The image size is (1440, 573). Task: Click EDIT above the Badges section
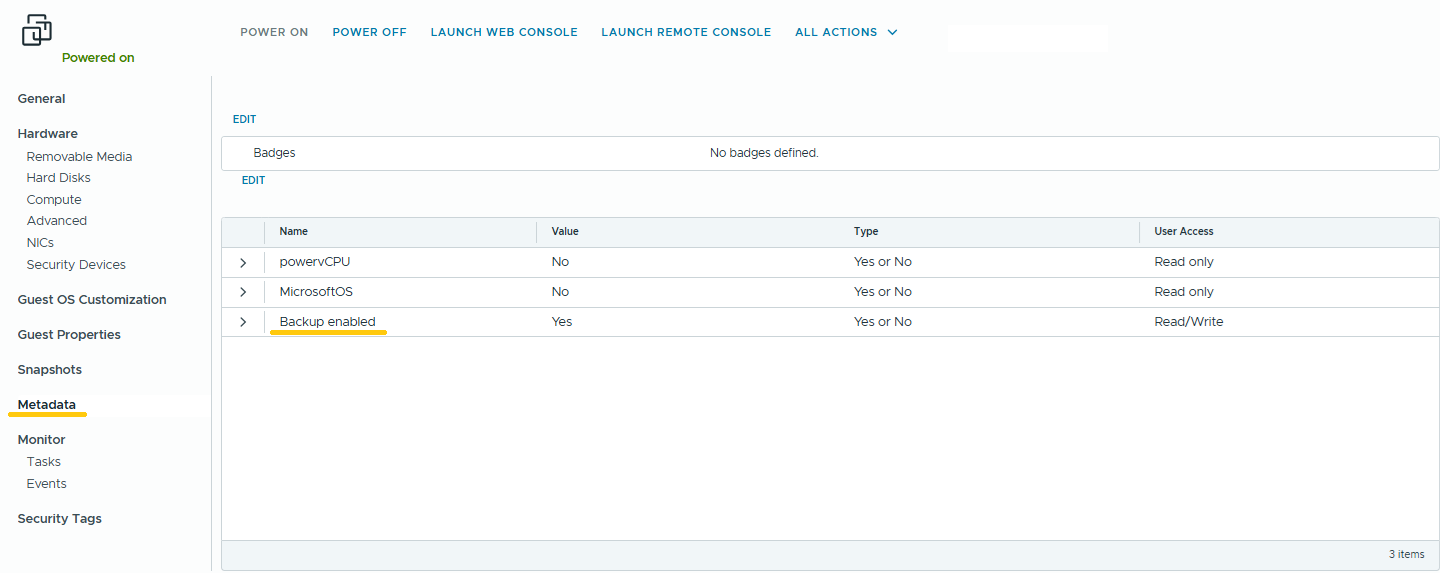tap(244, 119)
